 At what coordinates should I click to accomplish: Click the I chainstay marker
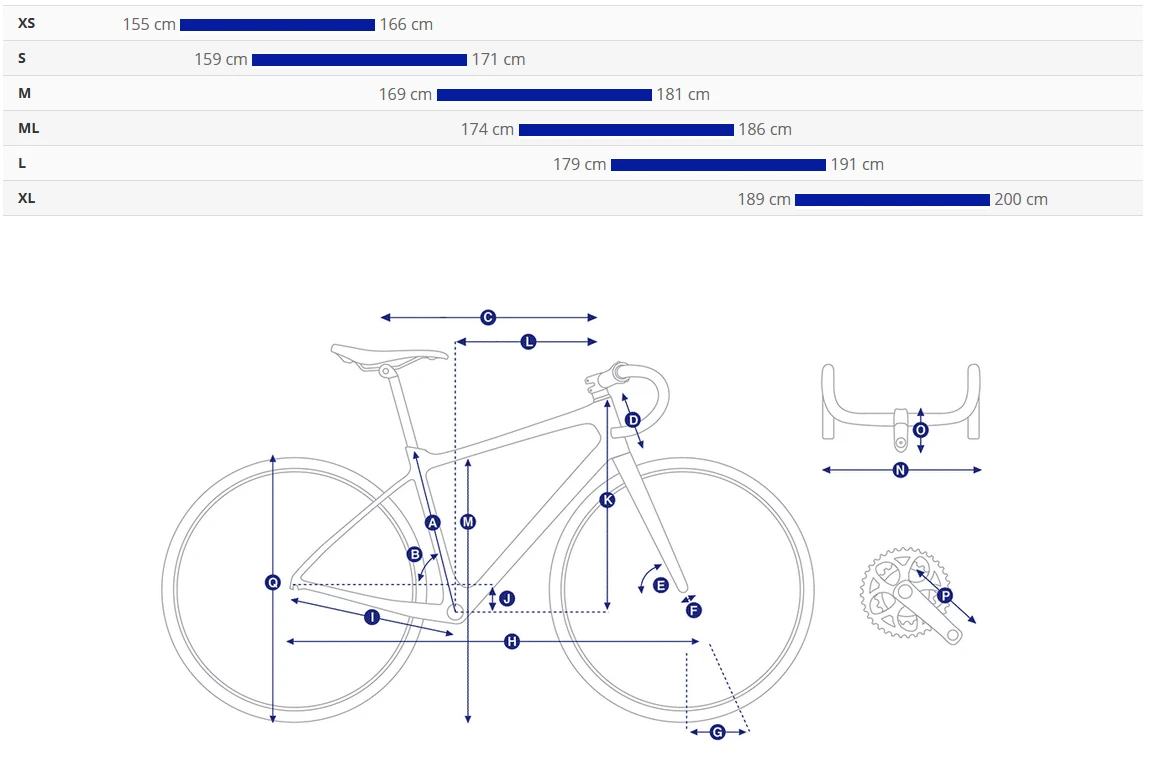372,617
